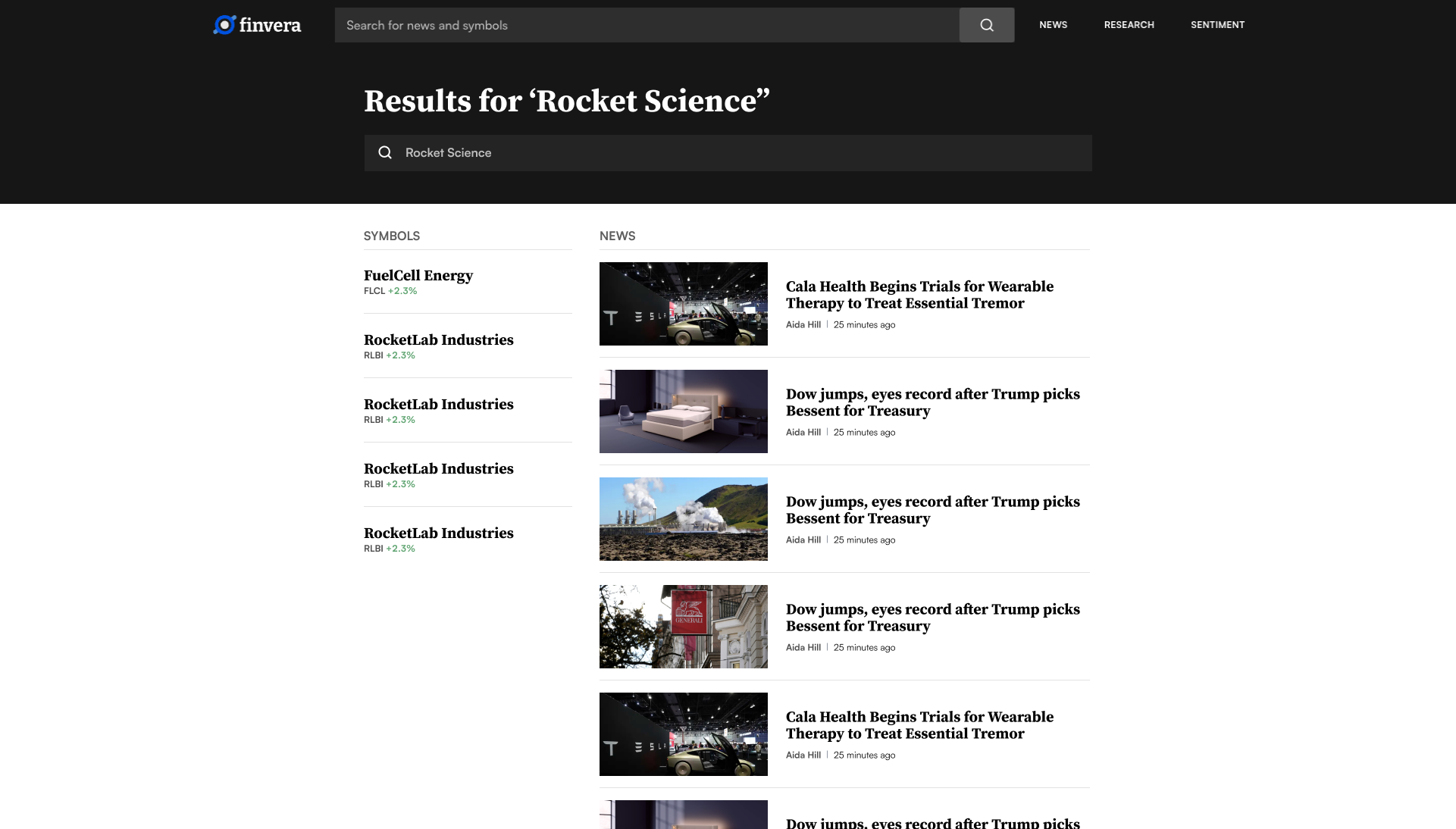Click the bedroom mattress thumbnail

[x=683, y=411]
